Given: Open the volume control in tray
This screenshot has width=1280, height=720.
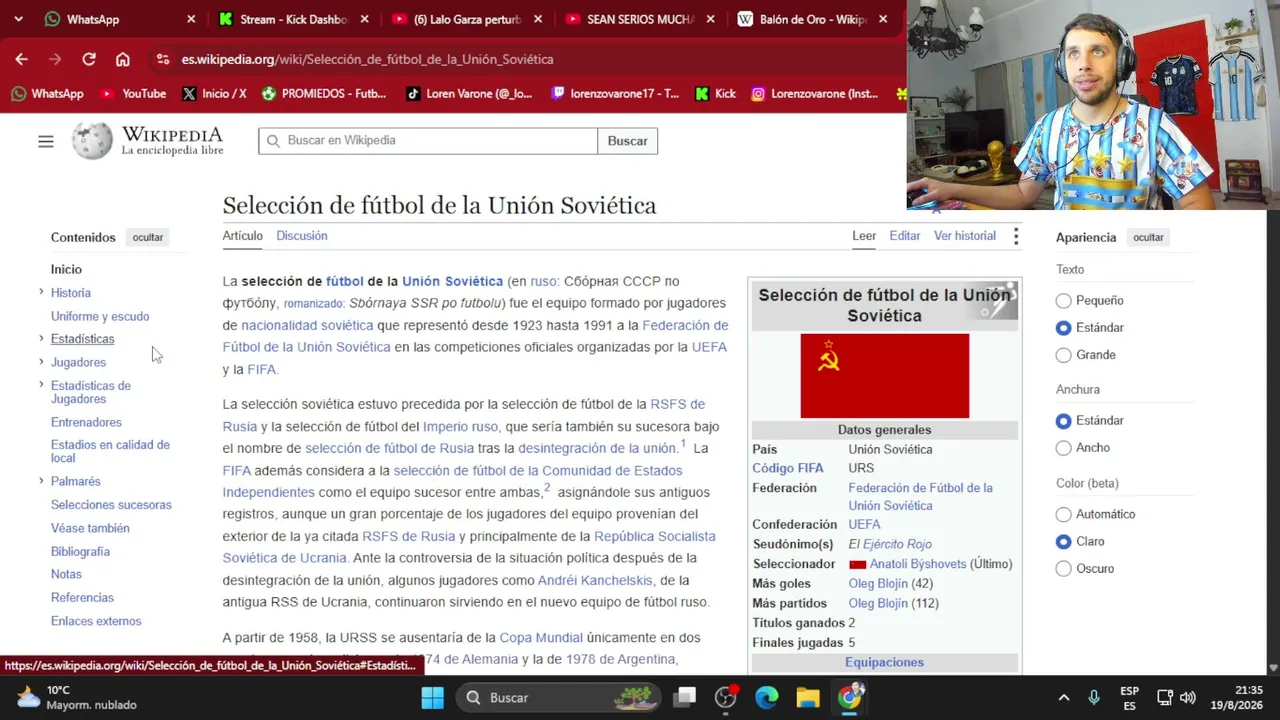Looking at the screenshot, I should pyautogui.click(x=1188, y=698).
